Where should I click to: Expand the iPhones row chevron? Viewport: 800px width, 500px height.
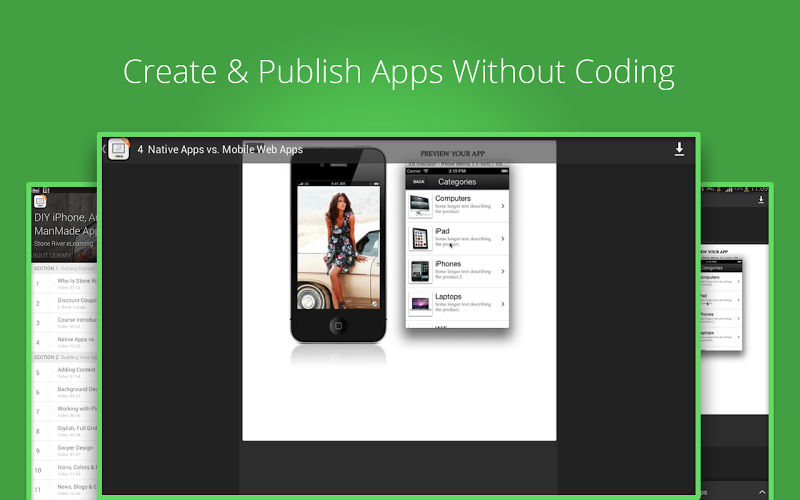coord(502,271)
